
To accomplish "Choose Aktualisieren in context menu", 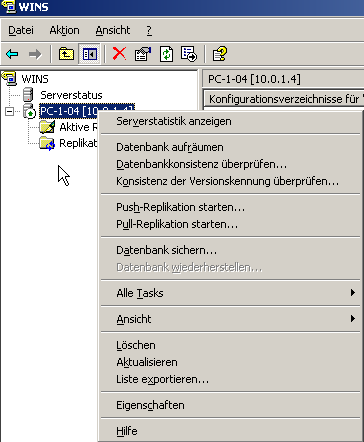I will (x=231, y=362).
